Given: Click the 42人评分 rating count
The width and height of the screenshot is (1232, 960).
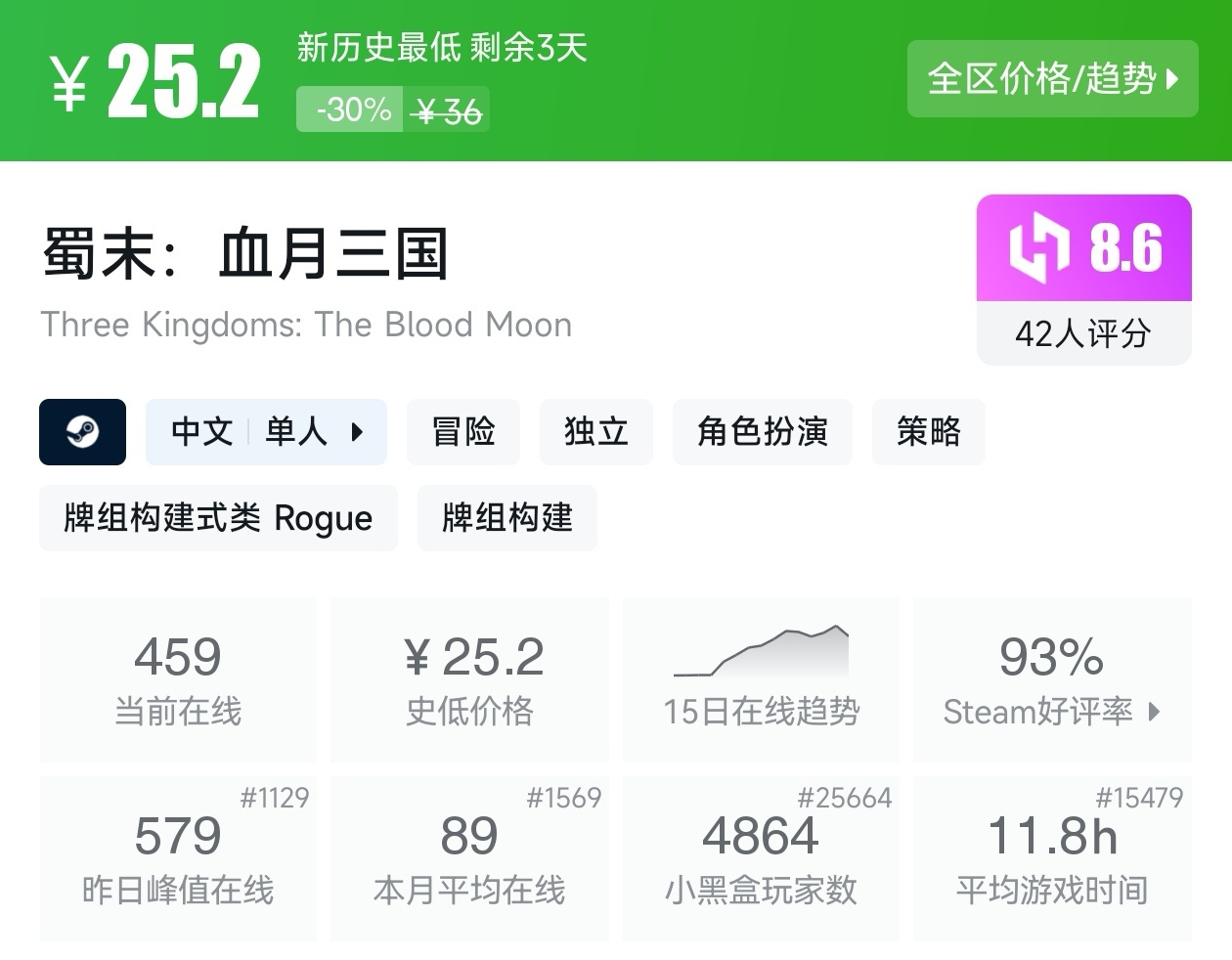Looking at the screenshot, I should point(1083,334).
